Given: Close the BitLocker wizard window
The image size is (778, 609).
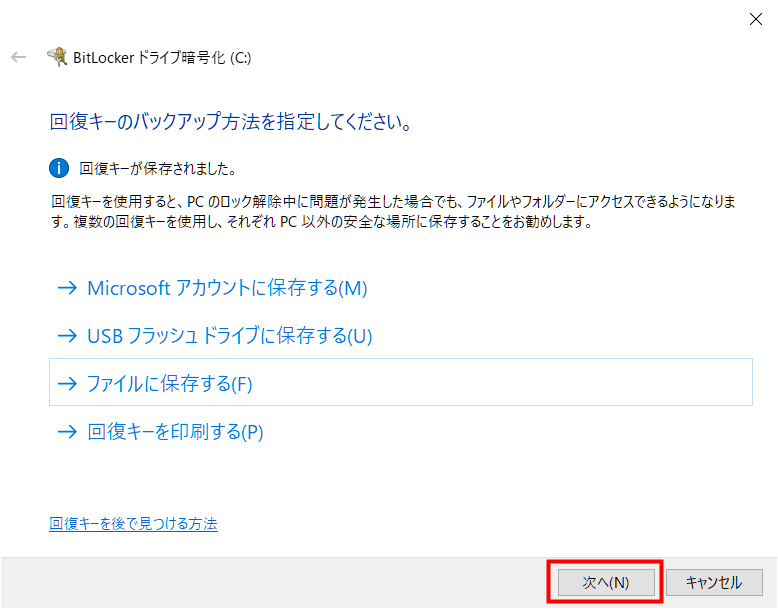Looking at the screenshot, I should (x=755, y=18).
